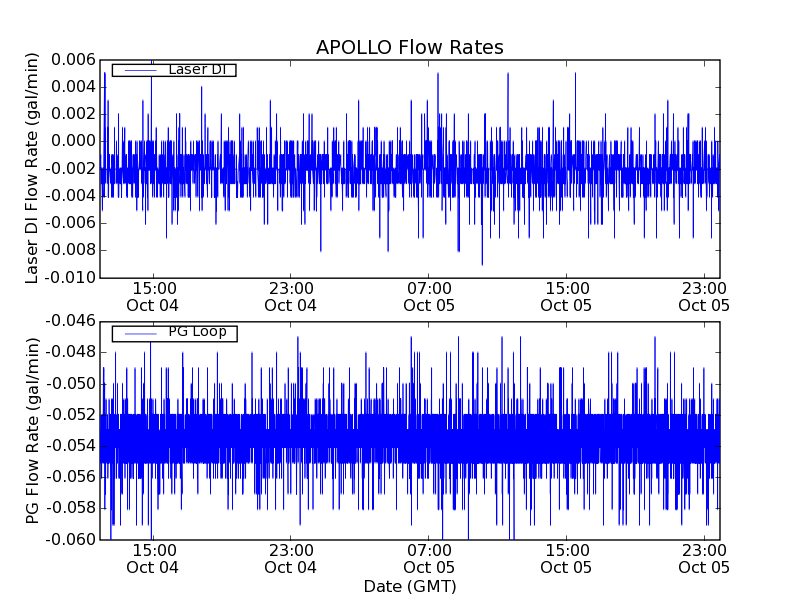
Task: Click the -0.046 tick label on bottom chart
Action: click(x=70, y=321)
